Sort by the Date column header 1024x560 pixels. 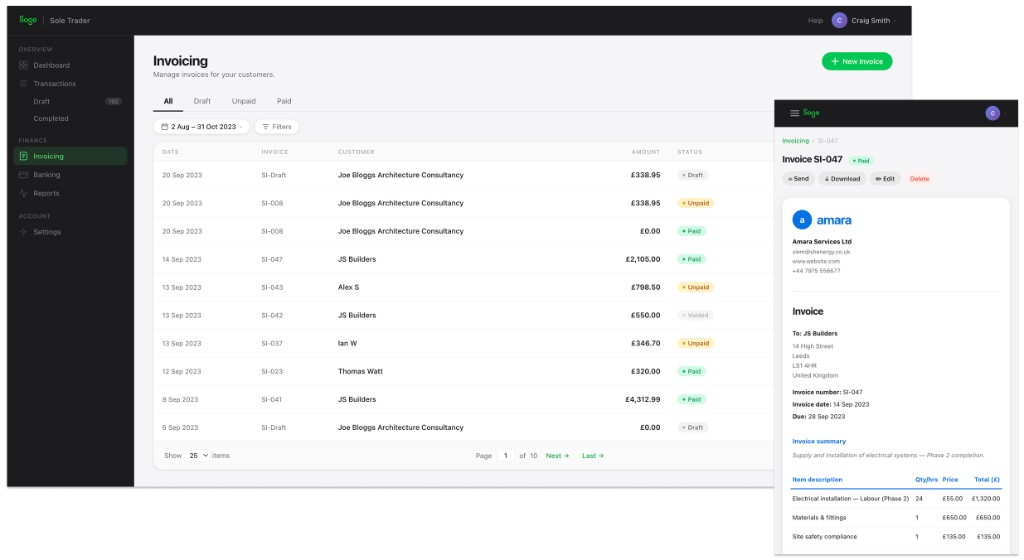tap(170, 152)
